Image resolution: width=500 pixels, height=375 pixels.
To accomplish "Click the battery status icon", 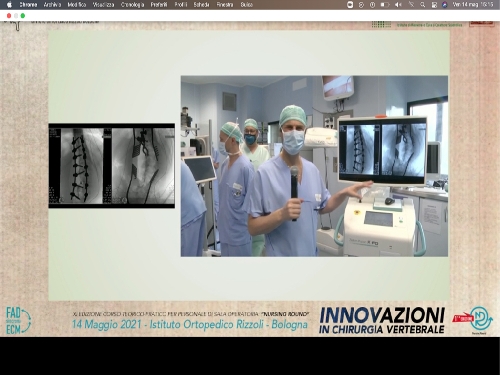I will click(x=385, y=5).
